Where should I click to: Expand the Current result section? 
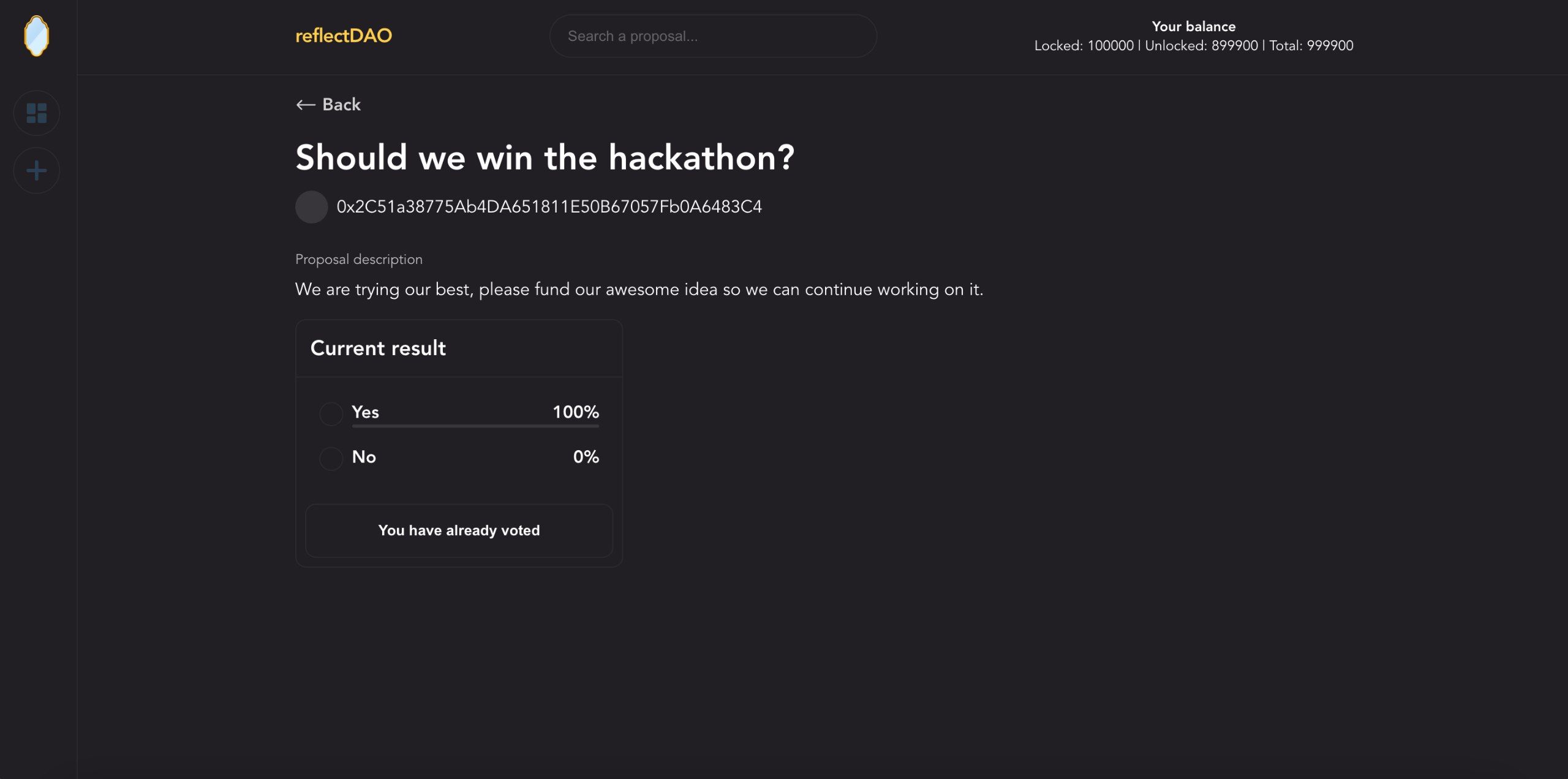(378, 348)
